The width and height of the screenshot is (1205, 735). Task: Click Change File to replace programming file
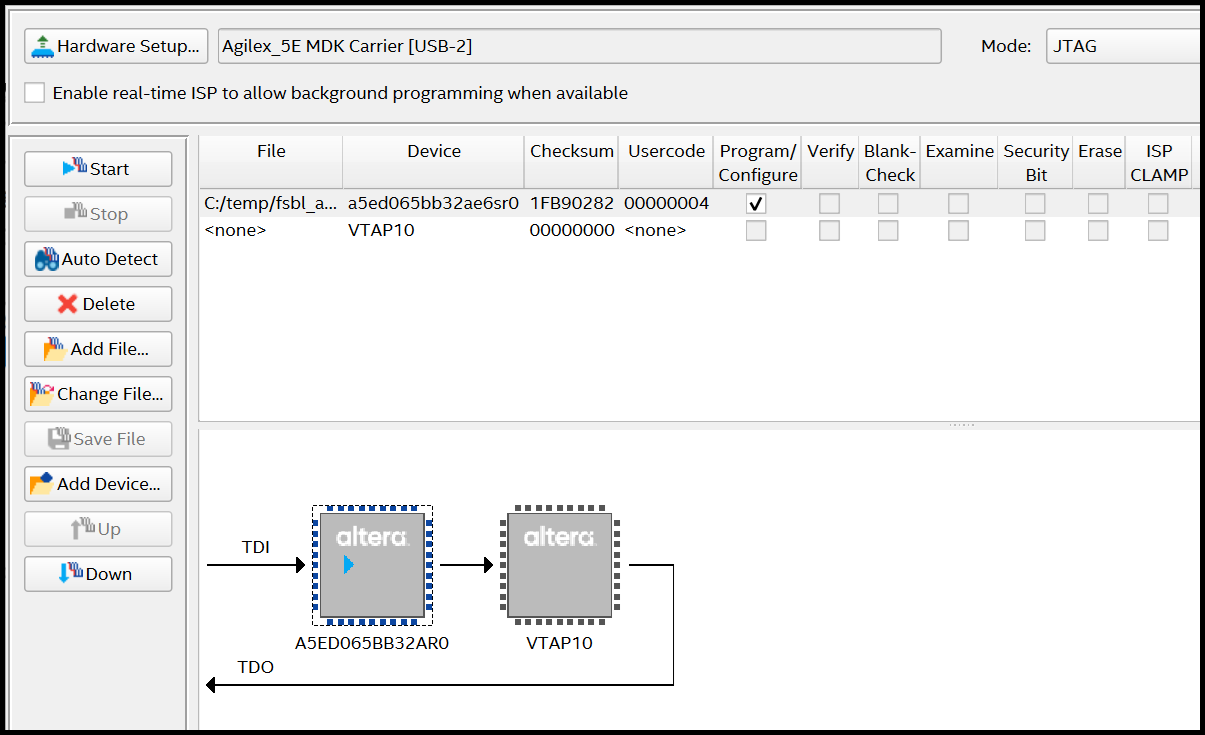[x=98, y=394]
